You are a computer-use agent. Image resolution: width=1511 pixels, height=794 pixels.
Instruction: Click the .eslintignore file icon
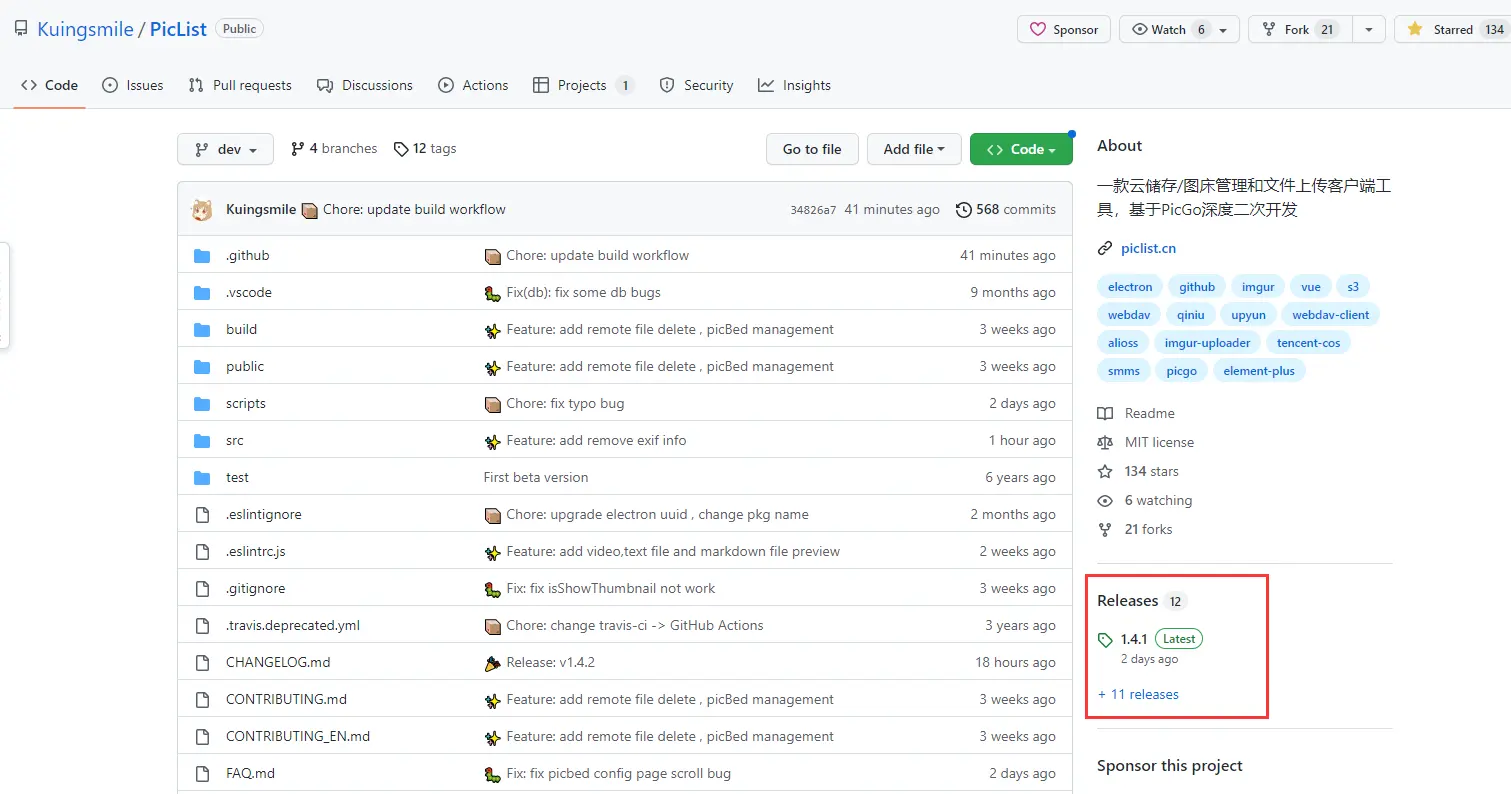(202, 514)
